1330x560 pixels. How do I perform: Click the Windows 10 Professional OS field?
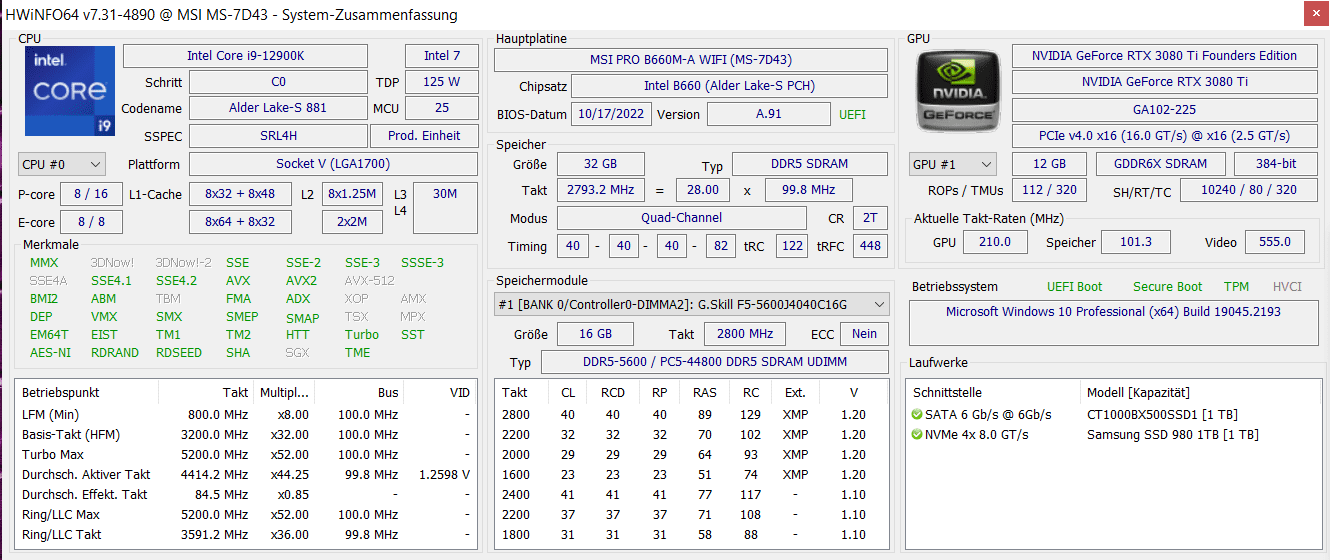(x=1113, y=323)
